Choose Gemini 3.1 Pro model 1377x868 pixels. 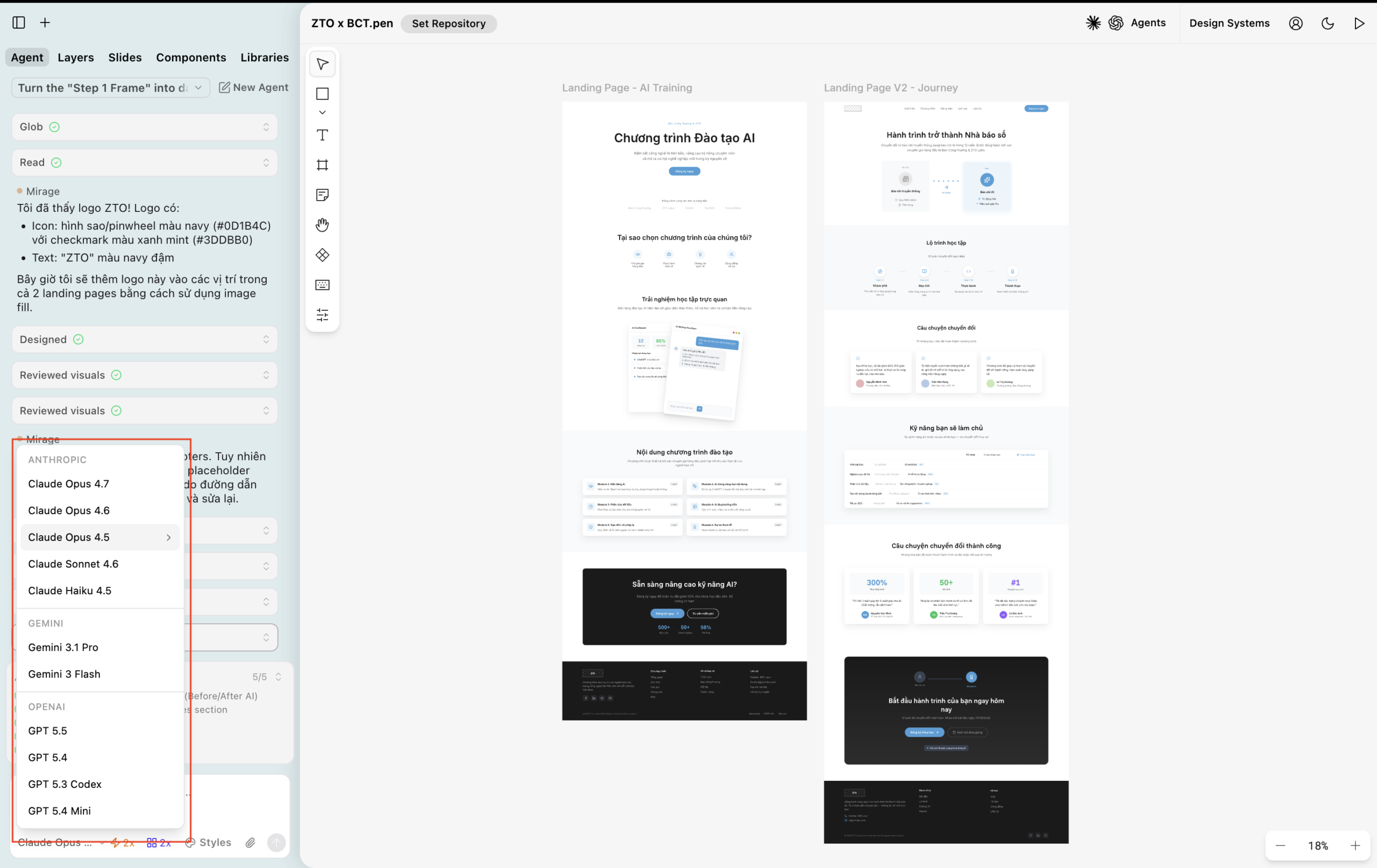pyautogui.click(x=100, y=648)
